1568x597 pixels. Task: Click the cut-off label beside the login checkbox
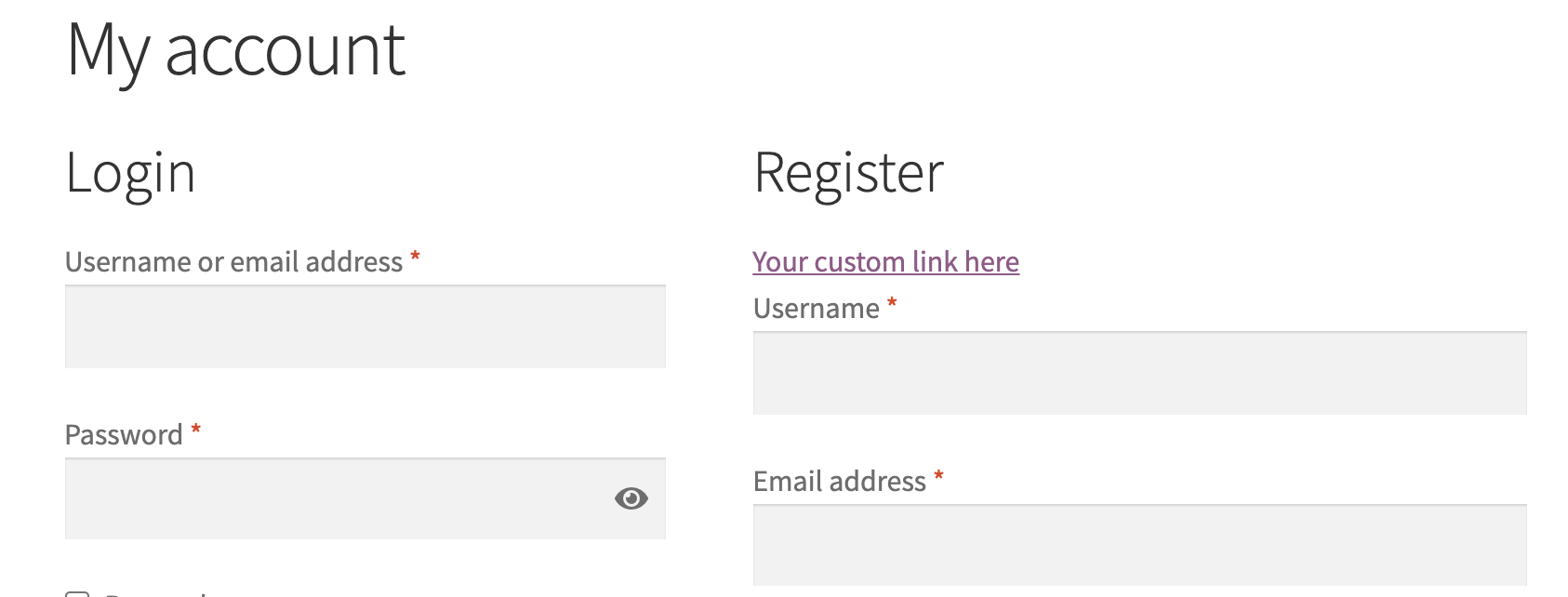pyautogui.click(x=158, y=593)
